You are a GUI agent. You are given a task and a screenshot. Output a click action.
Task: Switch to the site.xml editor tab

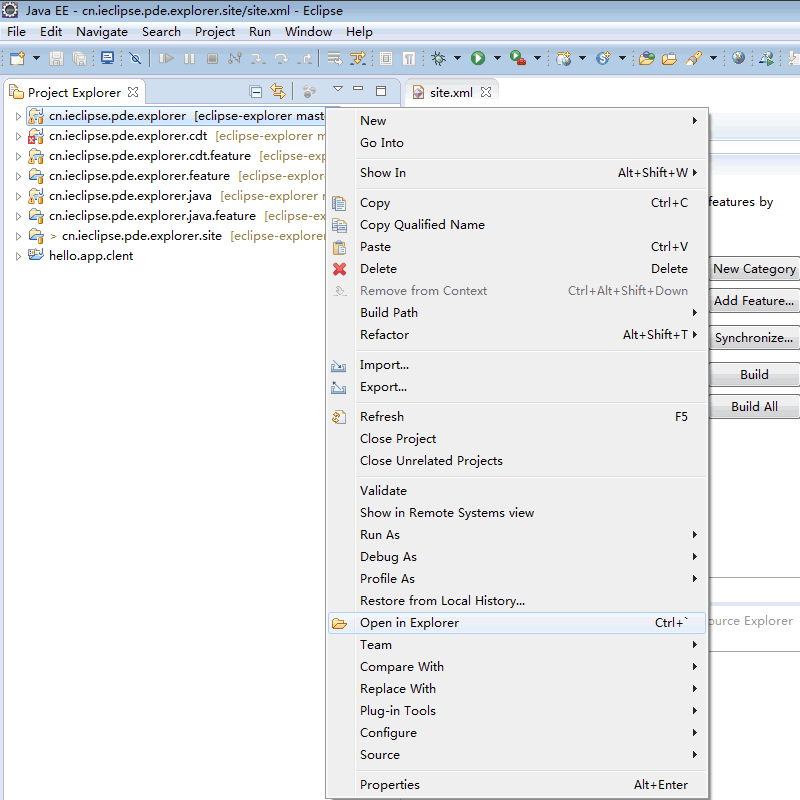click(451, 92)
